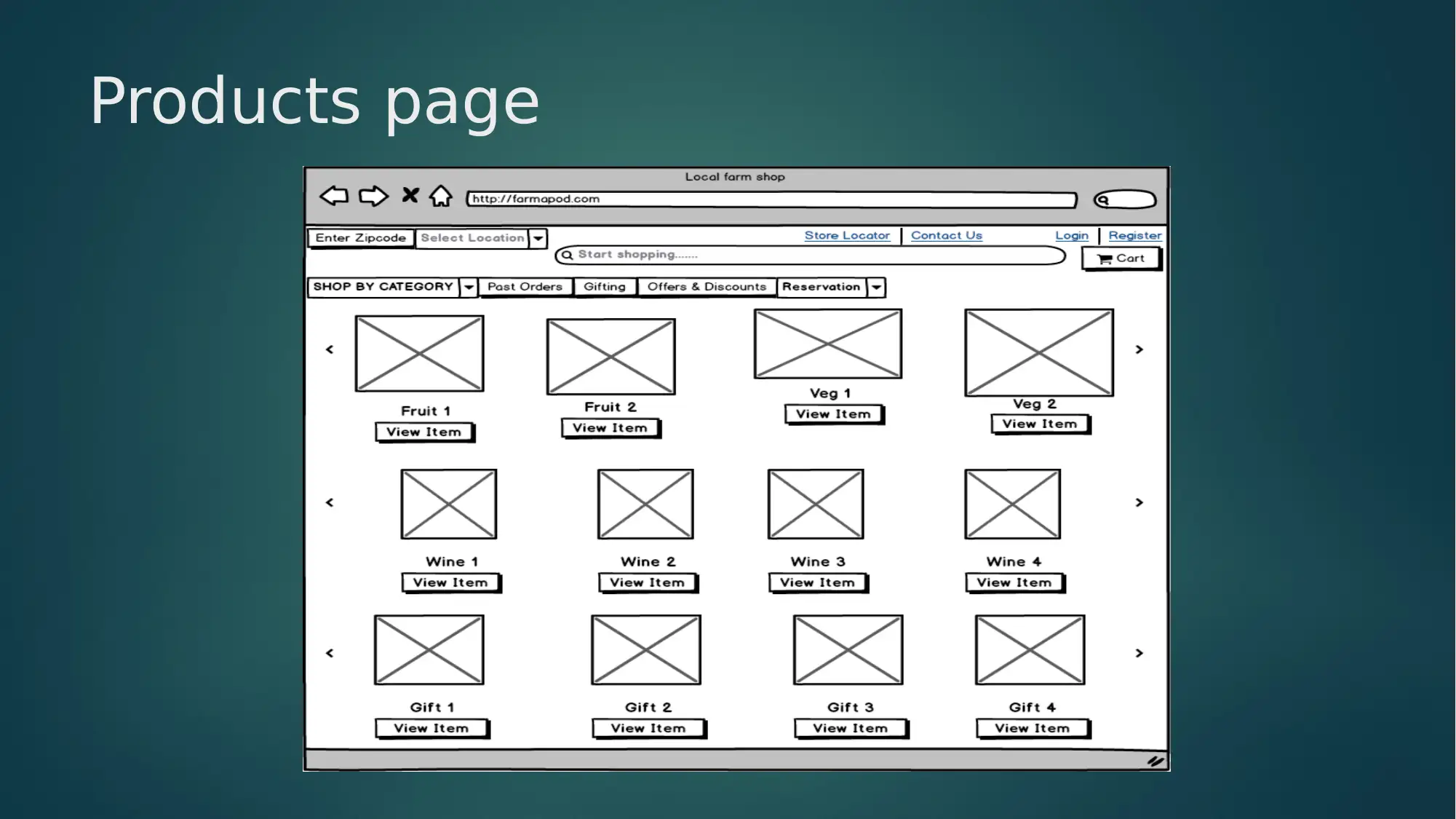Click the right carousel arrow for Gifts row
The width and height of the screenshot is (1456, 819).
(x=1138, y=652)
